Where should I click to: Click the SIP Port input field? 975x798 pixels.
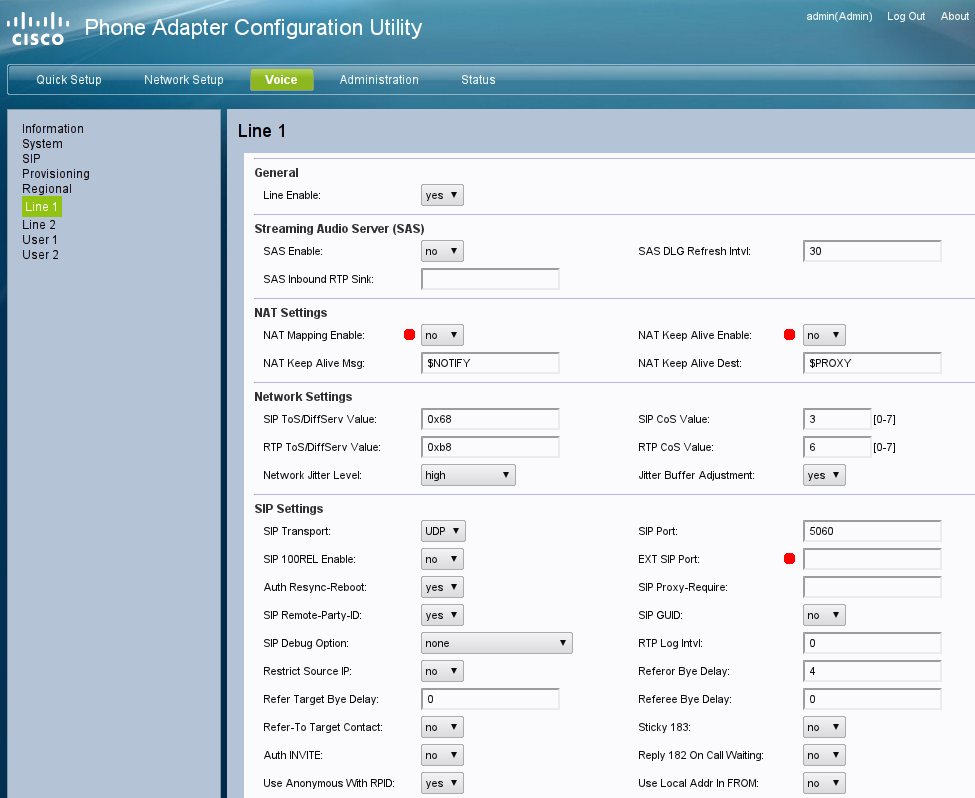(871, 531)
